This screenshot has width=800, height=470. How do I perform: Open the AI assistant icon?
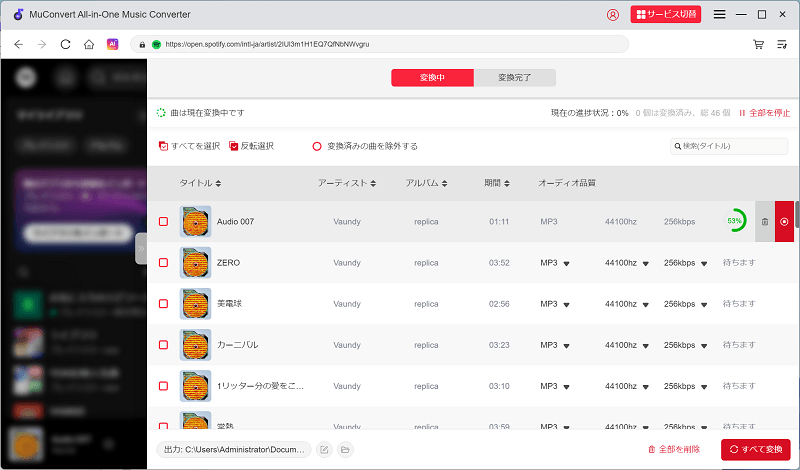coord(112,44)
